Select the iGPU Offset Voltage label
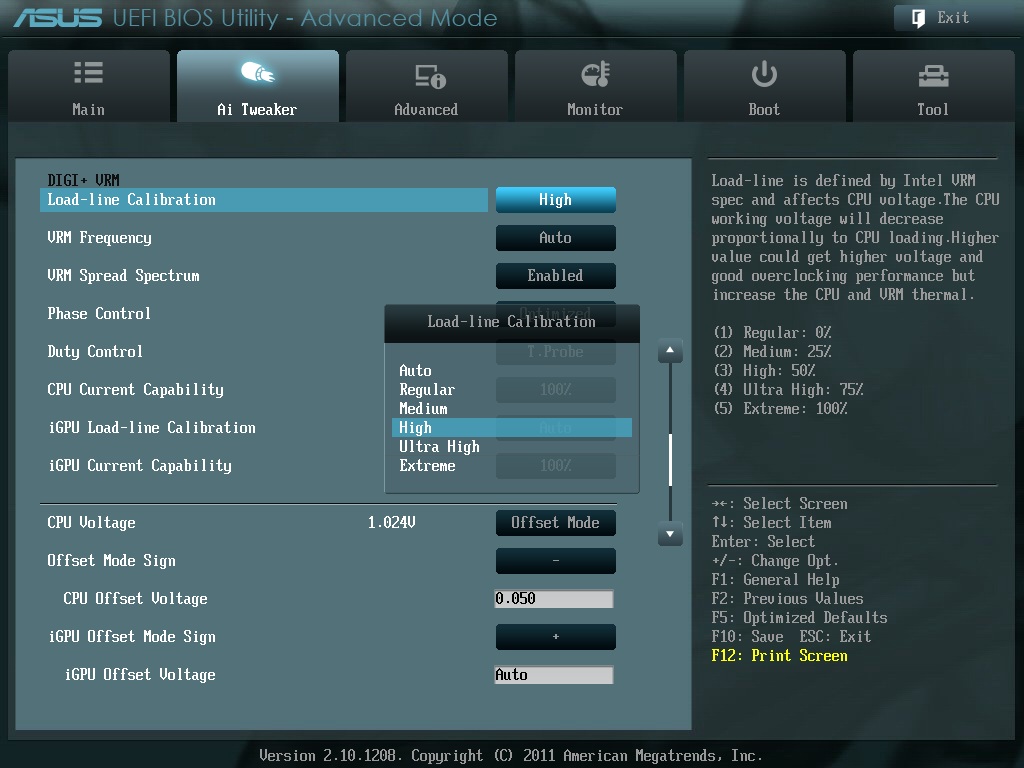Image resolution: width=1024 pixels, height=768 pixels. 140,674
